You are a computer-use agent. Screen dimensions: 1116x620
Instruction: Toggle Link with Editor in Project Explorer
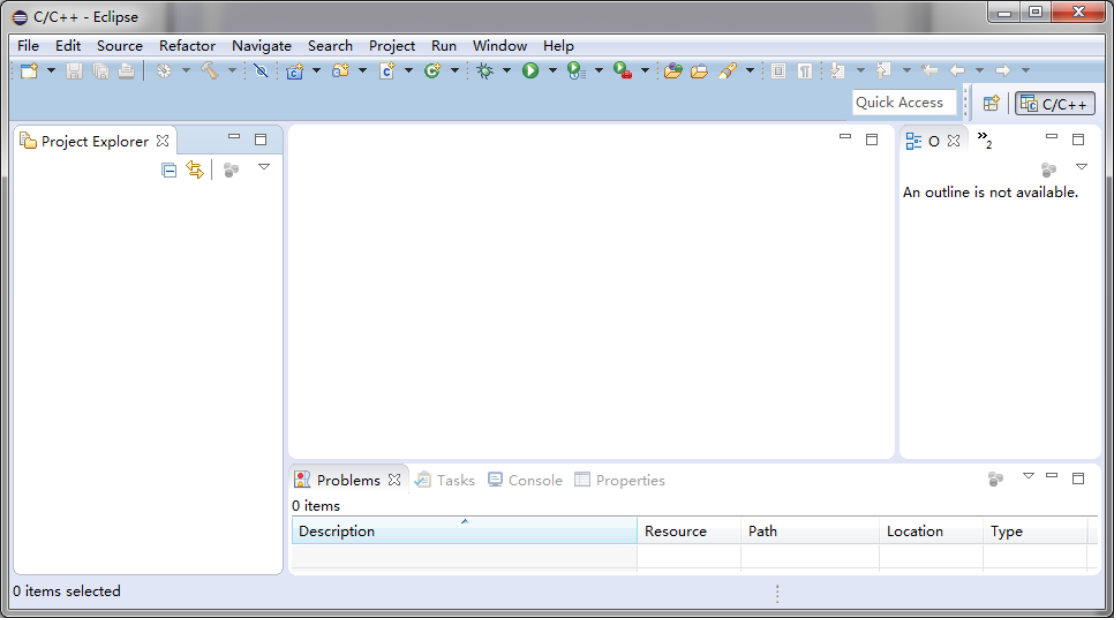click(x=195, y=170)
